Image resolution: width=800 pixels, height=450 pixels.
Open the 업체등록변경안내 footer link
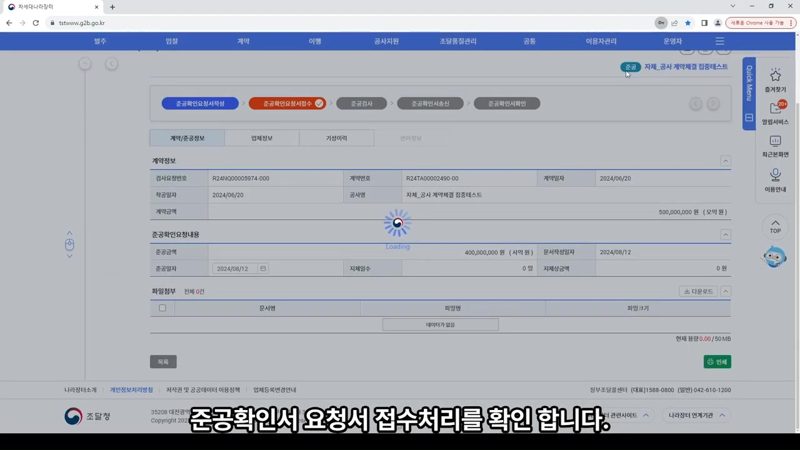274,390
